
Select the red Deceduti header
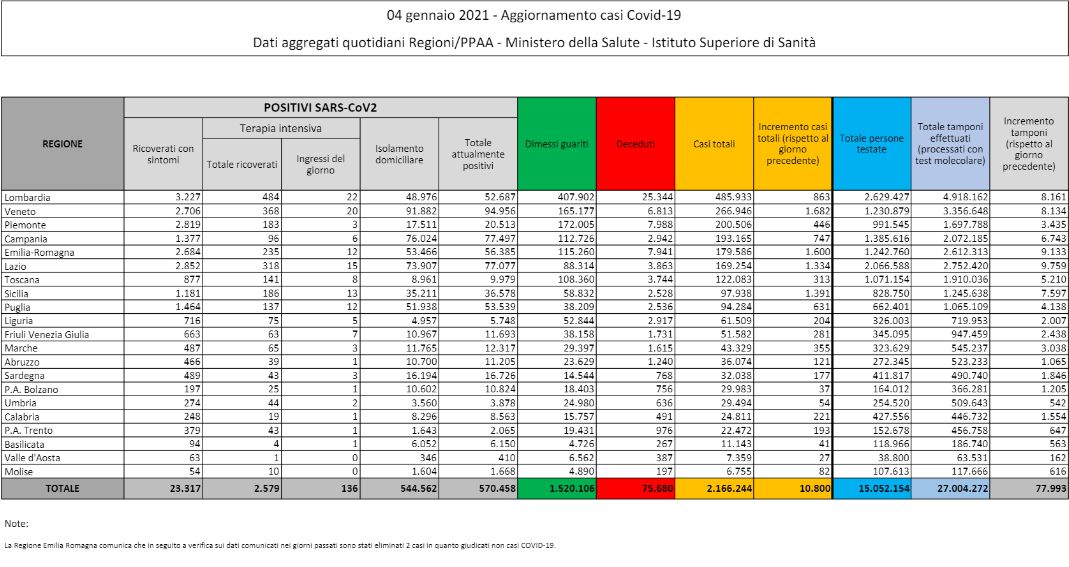(x=635, y=144)
